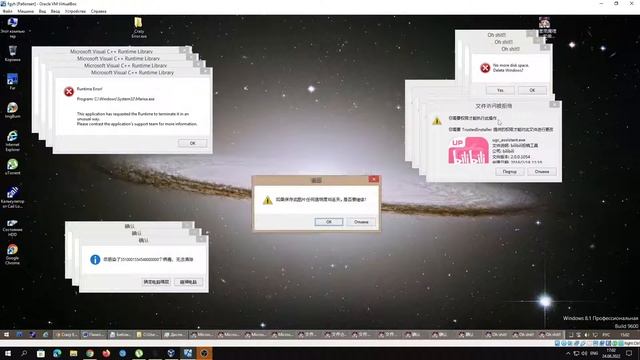Switch to the Crazy E... guest taskbar button
The height and width of the screenshot is (360, 640).
coord(66,335)
